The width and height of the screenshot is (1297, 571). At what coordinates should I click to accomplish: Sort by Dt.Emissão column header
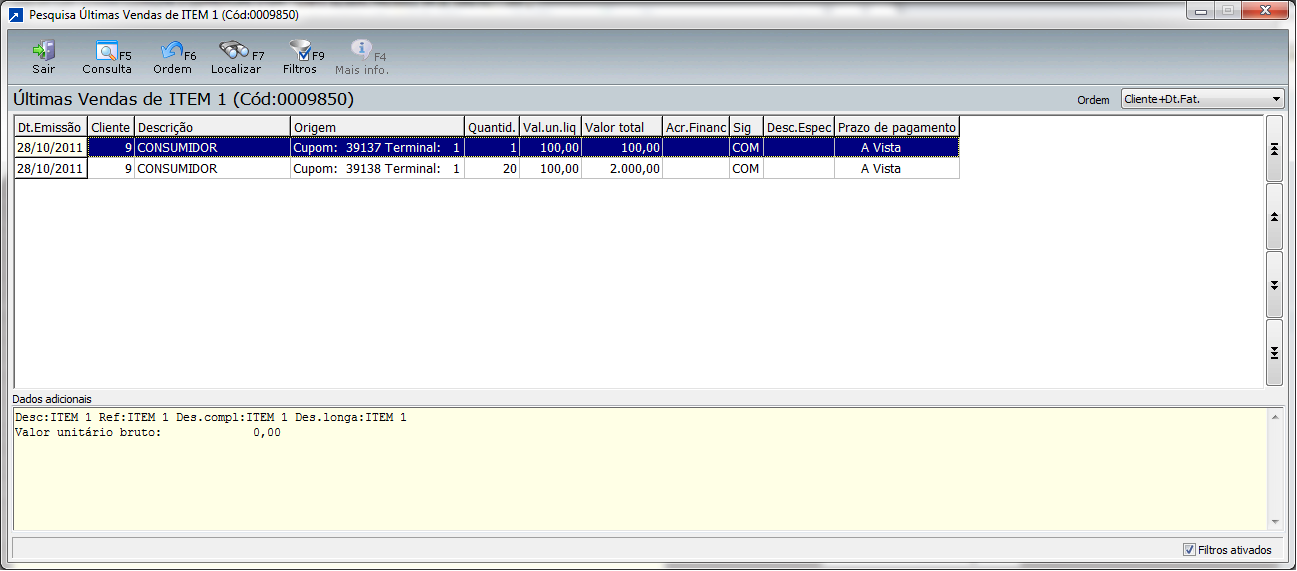(51, 127)
